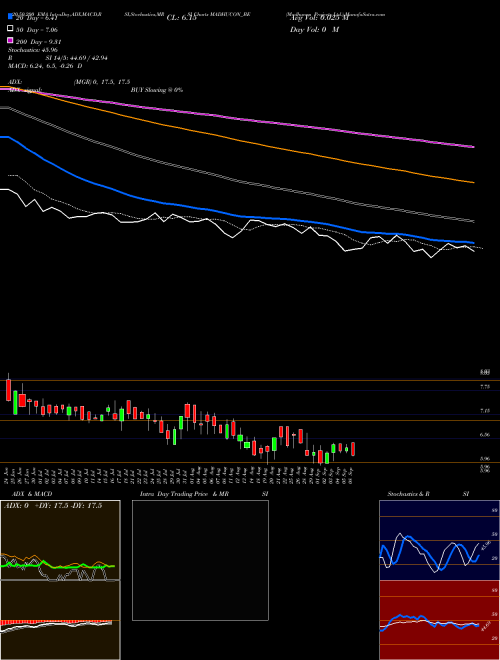Click the blue 20 Day EMA legend swatch
This screenshot has height=660, width=500.
[11, 16]
